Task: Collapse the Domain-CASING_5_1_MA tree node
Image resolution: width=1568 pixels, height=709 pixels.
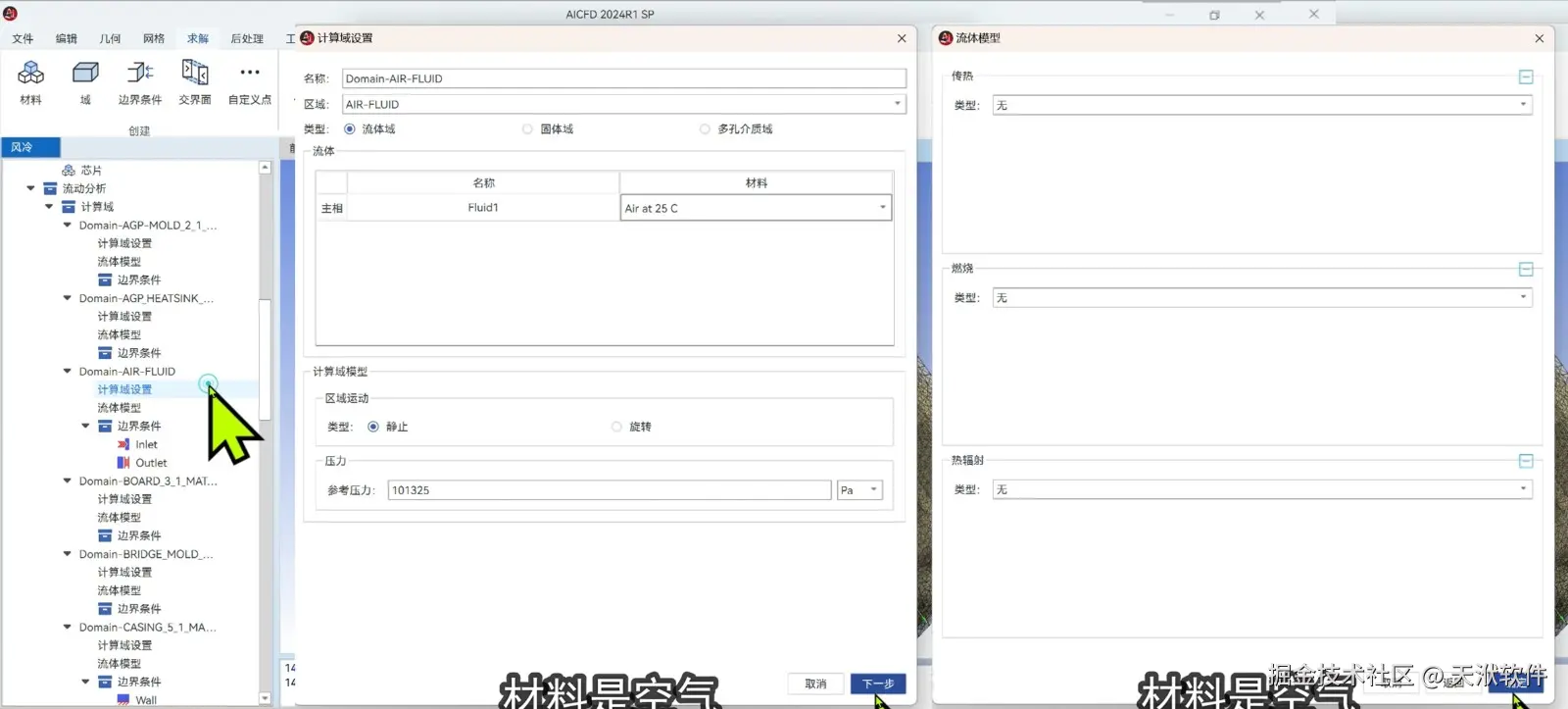Action: click(68, 628)
